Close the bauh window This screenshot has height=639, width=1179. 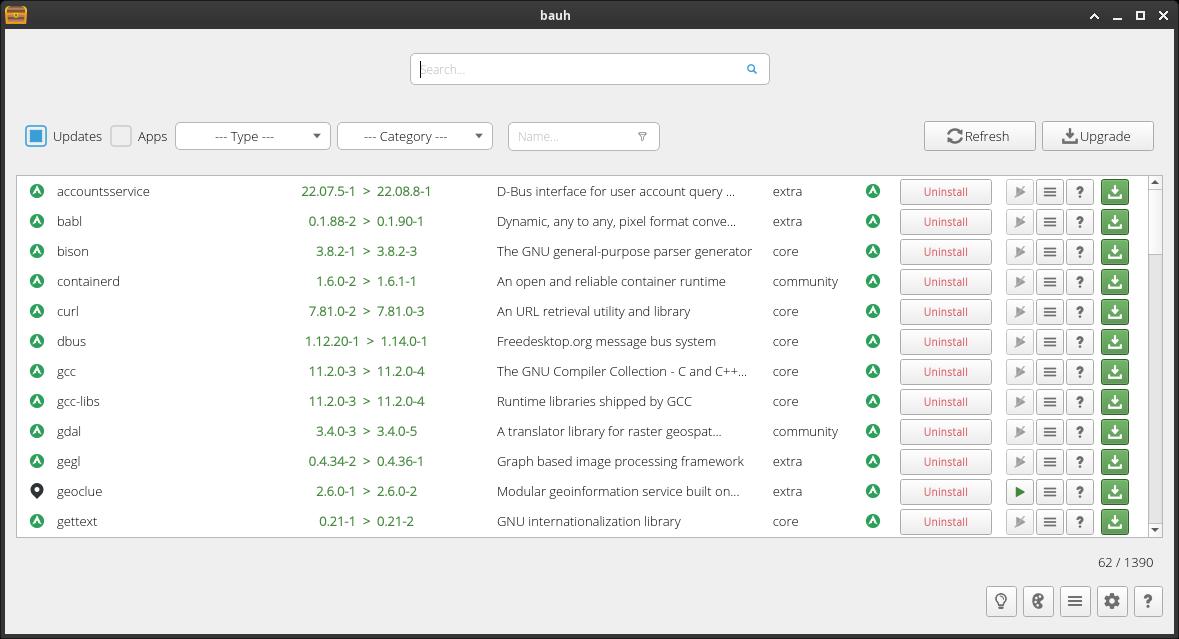coord(1162,15)
